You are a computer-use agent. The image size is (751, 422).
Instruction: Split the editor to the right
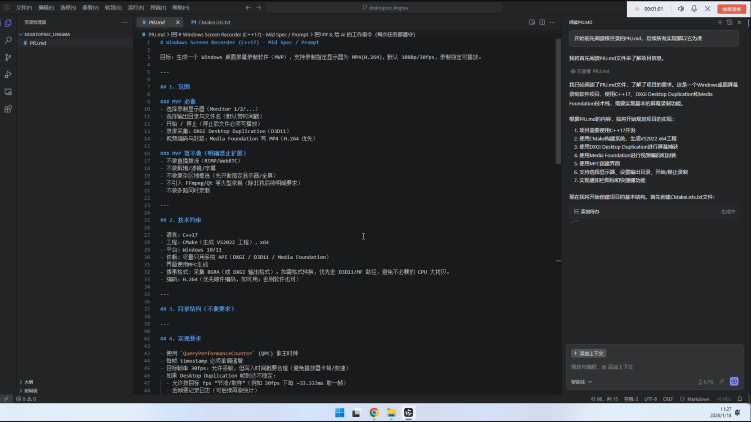pos(542,23)
